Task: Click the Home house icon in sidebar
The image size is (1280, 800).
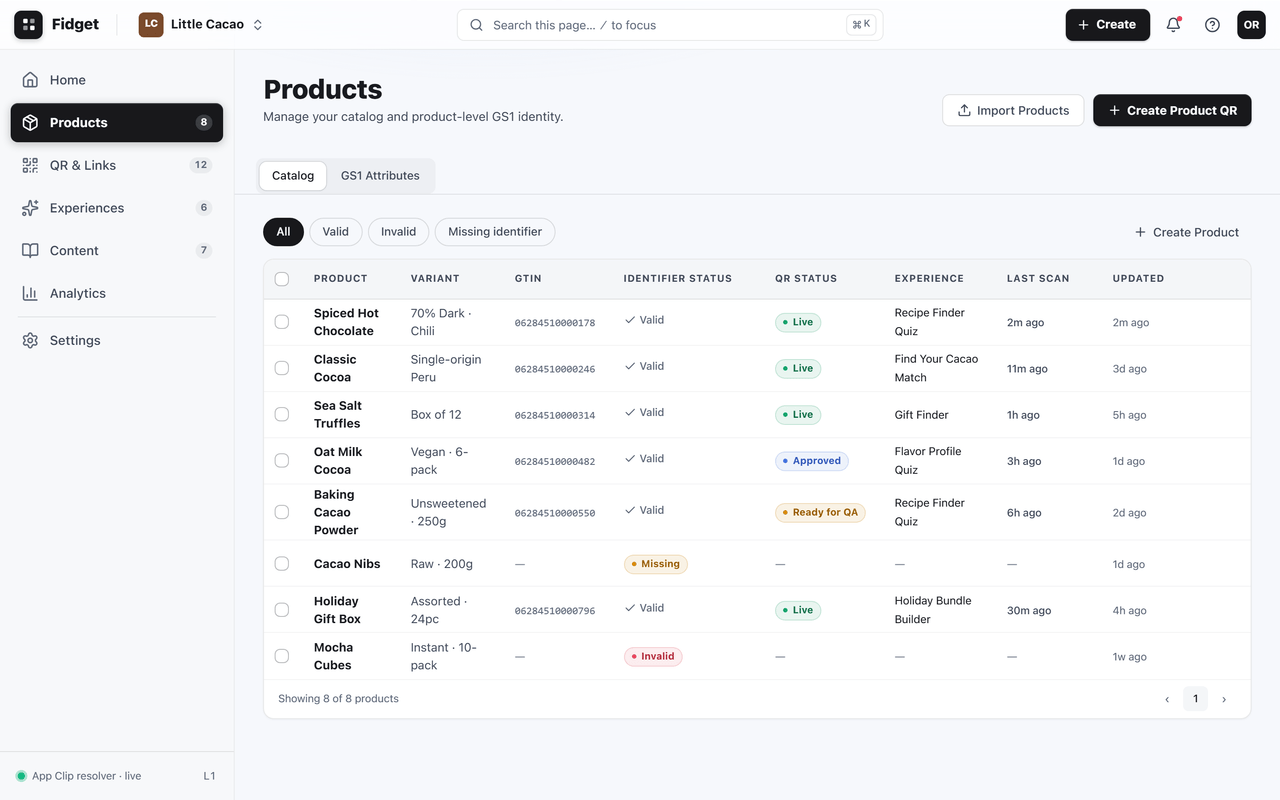Action: [30, 80]
